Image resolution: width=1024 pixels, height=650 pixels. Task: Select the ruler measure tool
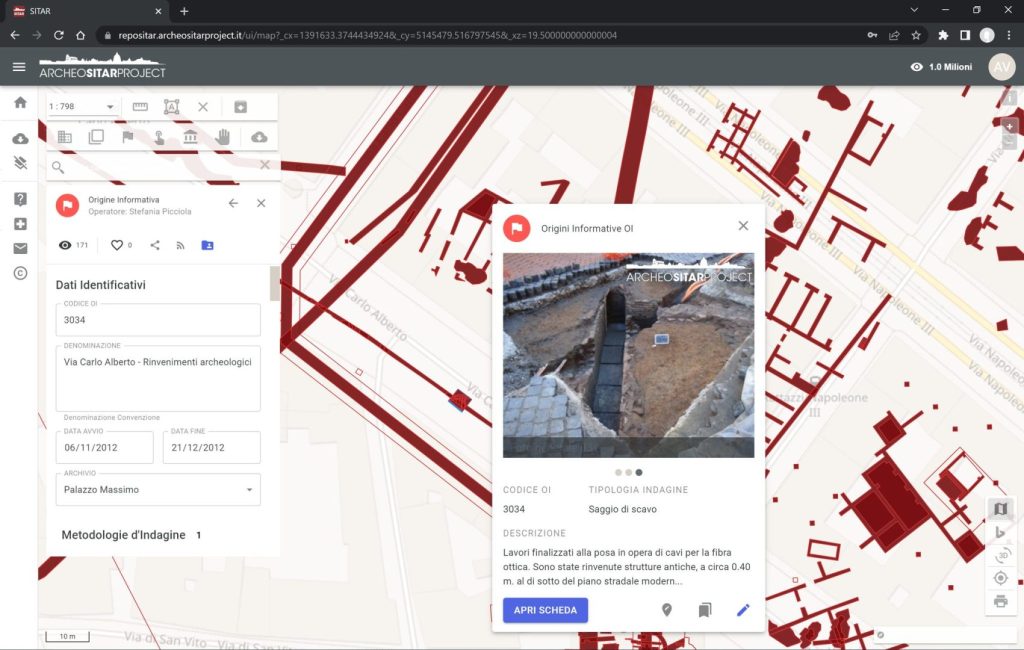tap(140, 106)
